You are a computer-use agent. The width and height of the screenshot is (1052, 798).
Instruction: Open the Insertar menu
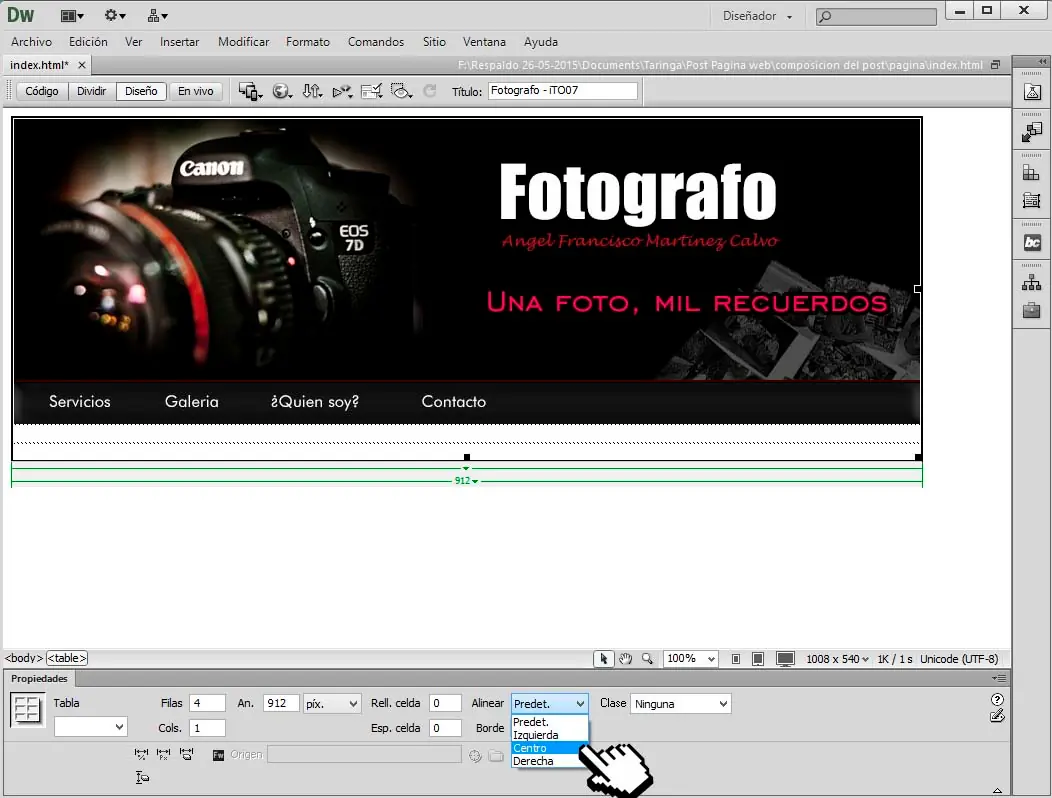pyautogui.click(x=179, y=42)
